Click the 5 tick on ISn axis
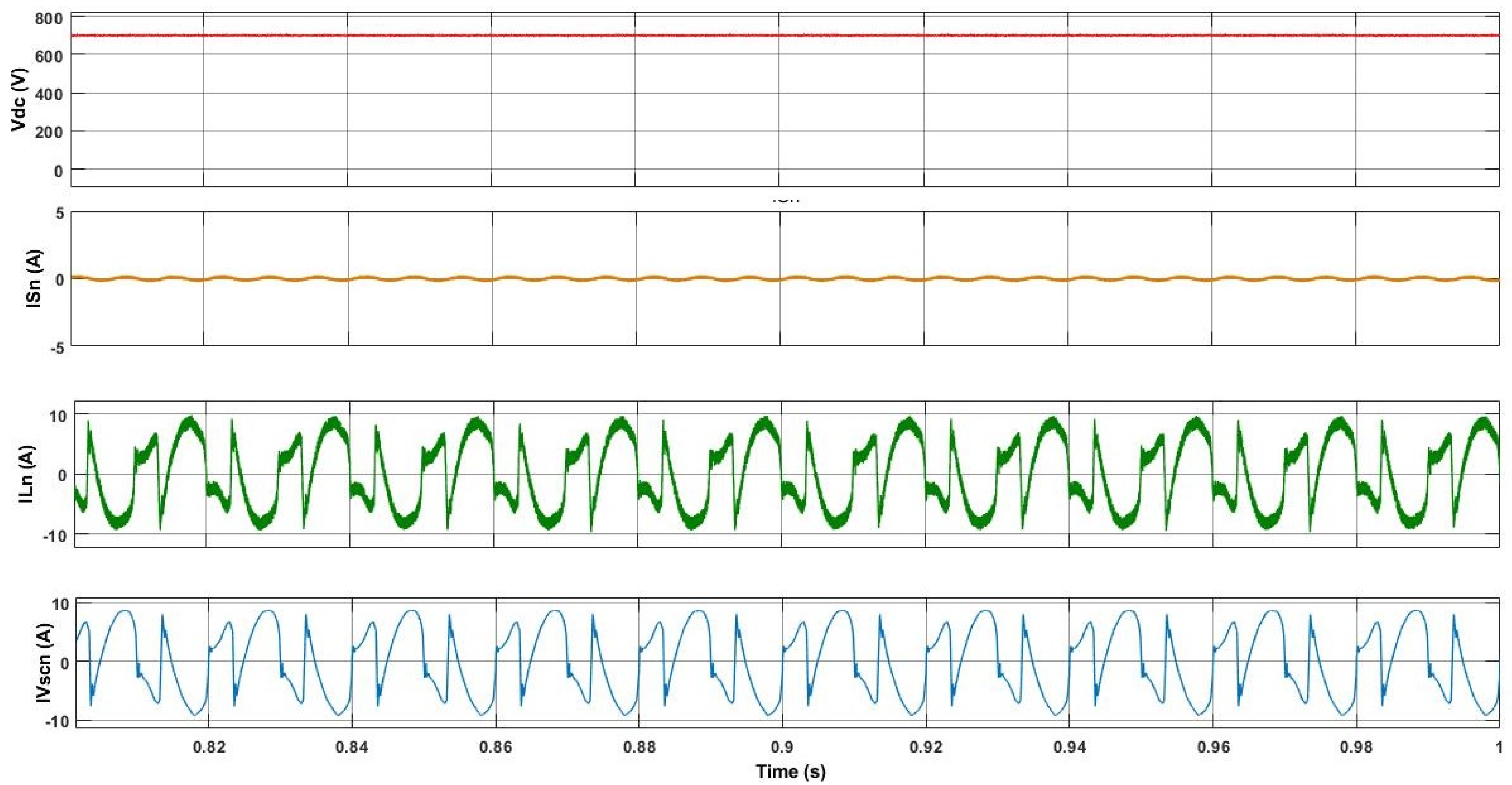The height and width of the screenshot is (785, 1512). (59, 212)
